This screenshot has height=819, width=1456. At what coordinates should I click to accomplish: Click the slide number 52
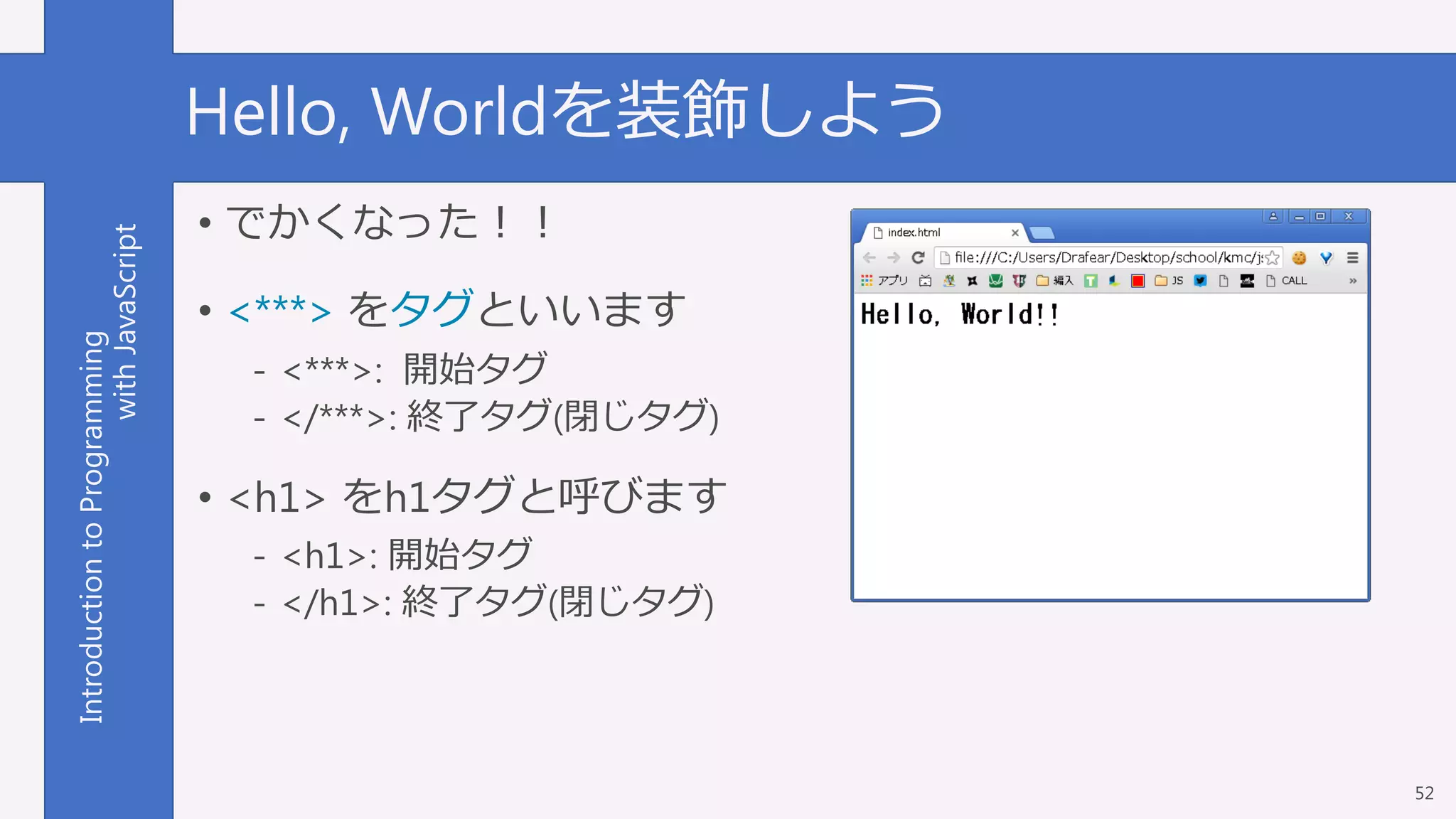tap(1424, 793)
